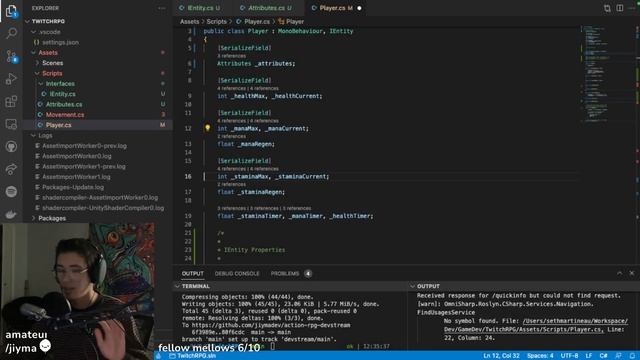Click line 16 _staminaMax declaration in editor
The height and width of the screenshot is (360, 640).
click(x=273, y=176)
